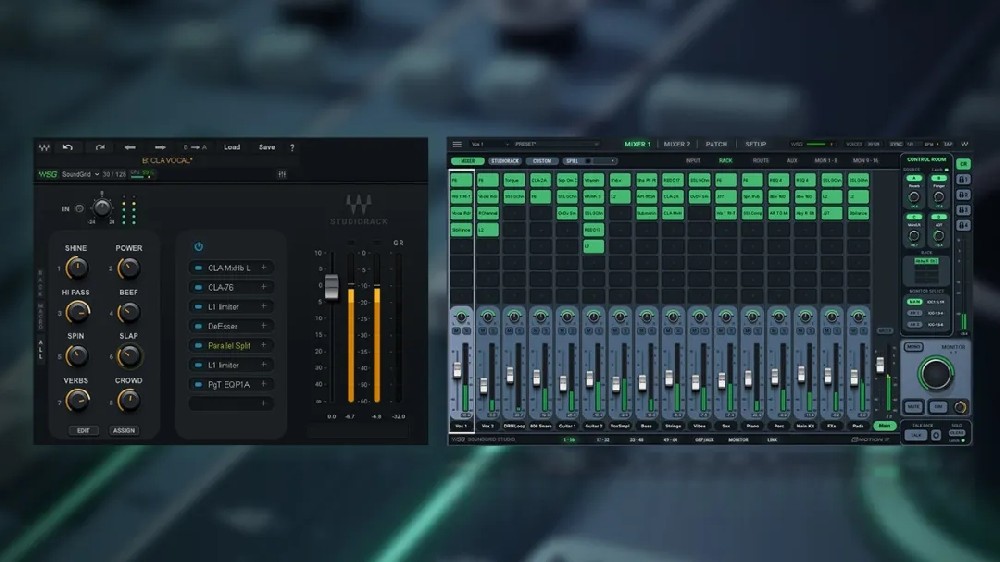Select control room source A
Screen dimensions: 1000x562
pos(914,179)
